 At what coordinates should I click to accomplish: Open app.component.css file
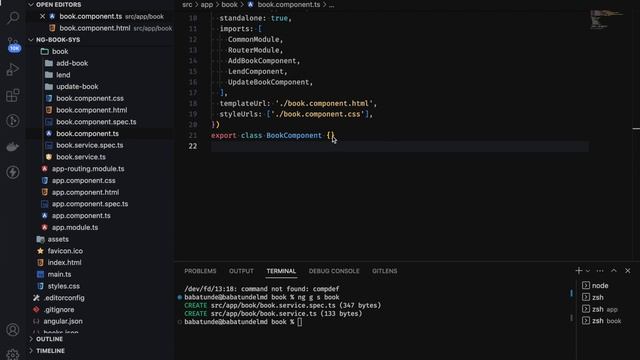[x=83, y=180]
